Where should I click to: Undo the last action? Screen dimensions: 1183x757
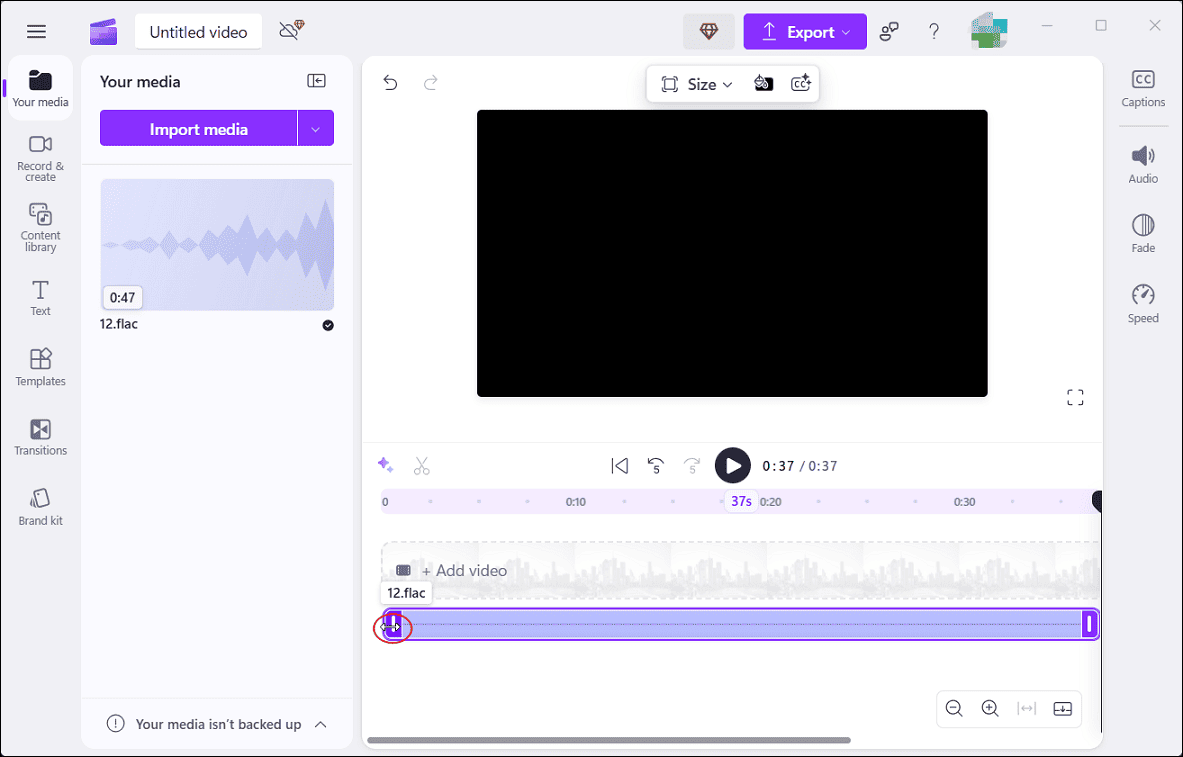(x=390, y=82)
